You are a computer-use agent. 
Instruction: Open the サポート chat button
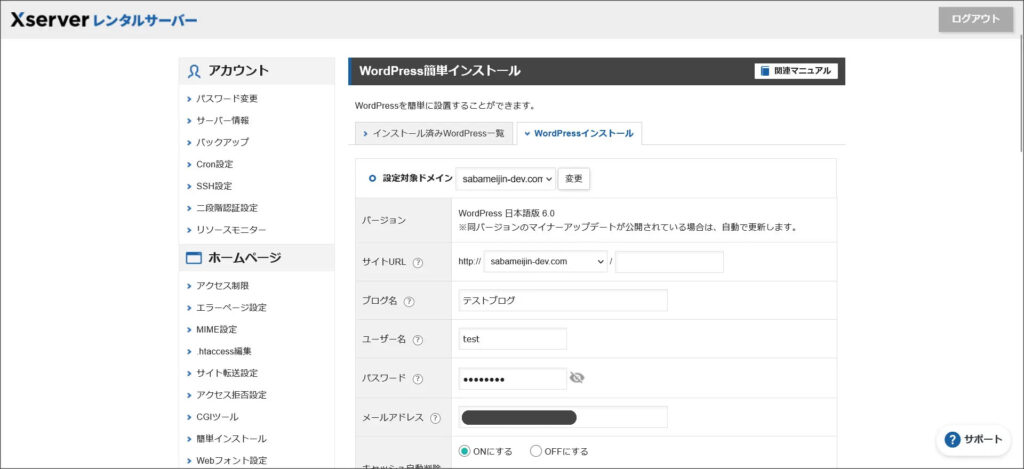pyautogui.click(x=973, y=440)
